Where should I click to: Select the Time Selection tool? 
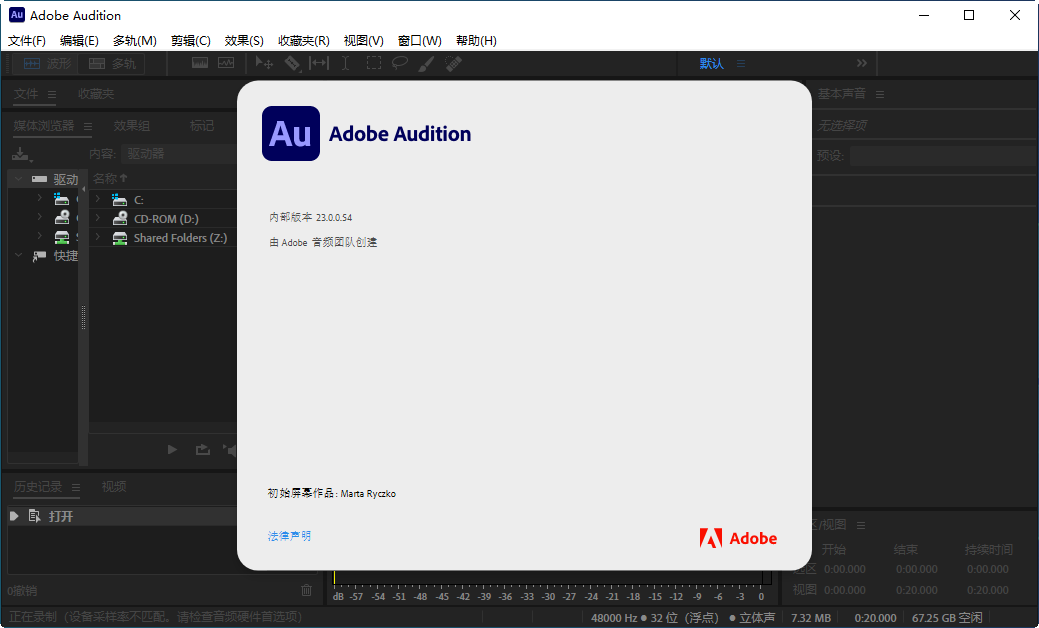346,63
